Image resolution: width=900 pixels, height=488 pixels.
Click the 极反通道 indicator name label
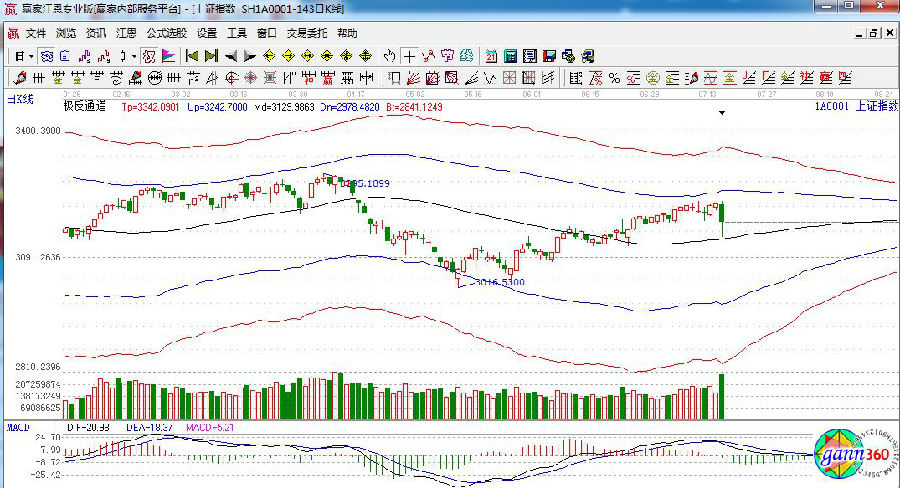click(83, 104)
